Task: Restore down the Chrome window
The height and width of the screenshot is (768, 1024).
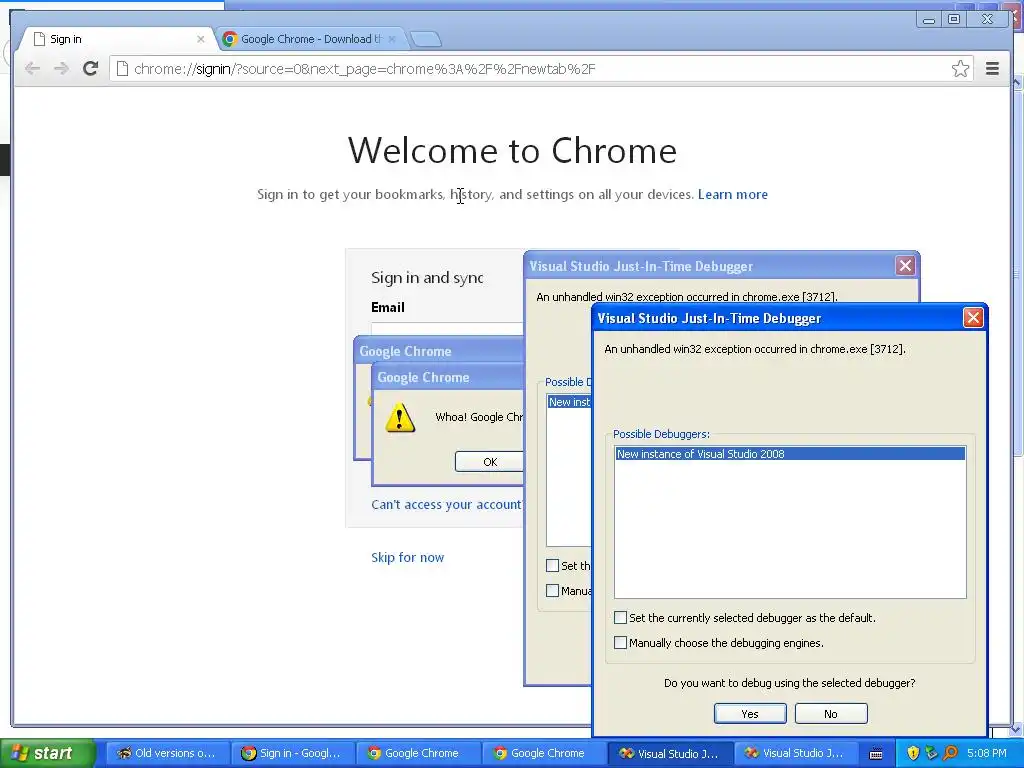Action: (x=954, y=20)
